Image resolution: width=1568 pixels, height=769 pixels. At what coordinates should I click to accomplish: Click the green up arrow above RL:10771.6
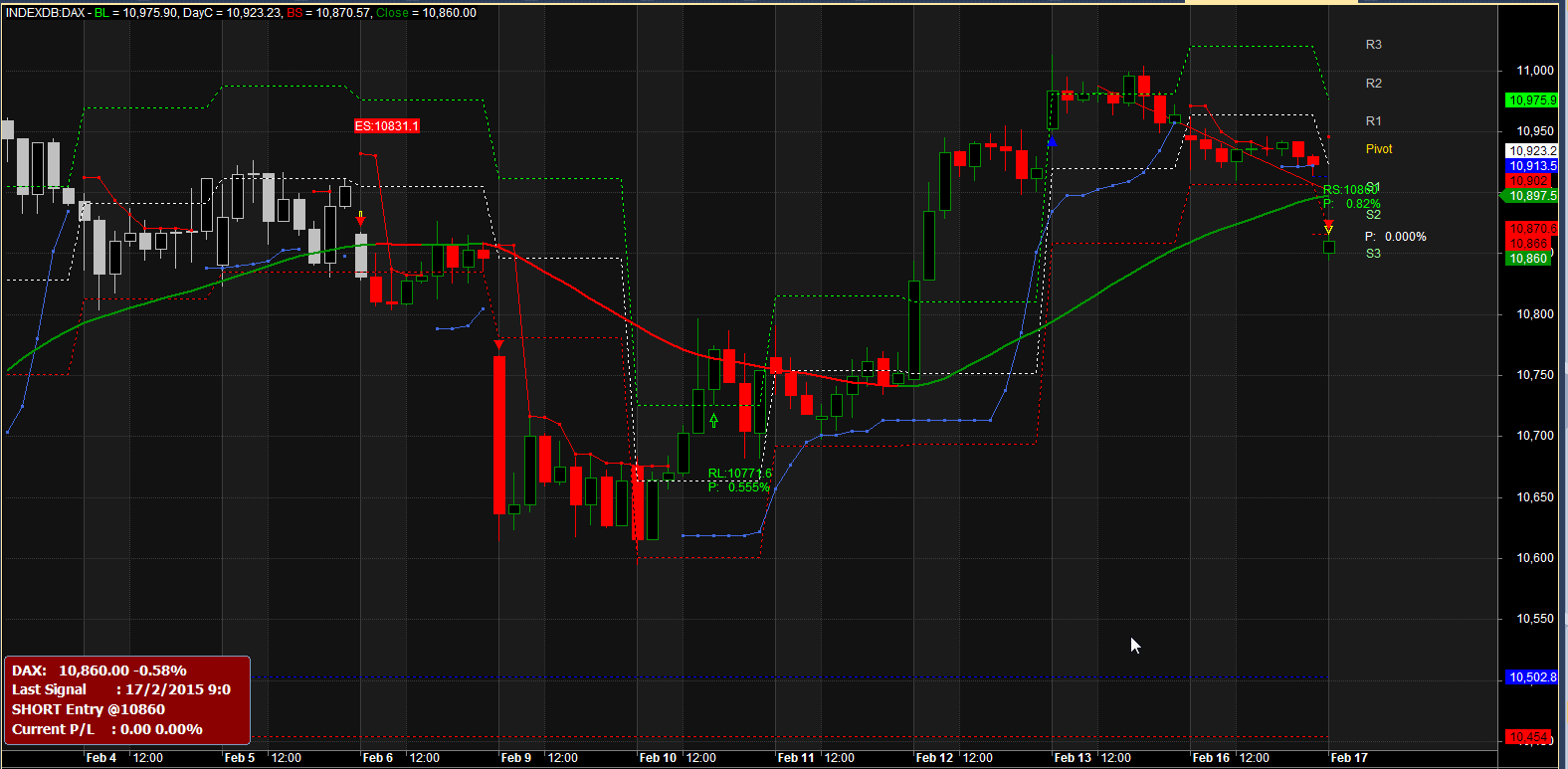[714, 421]
